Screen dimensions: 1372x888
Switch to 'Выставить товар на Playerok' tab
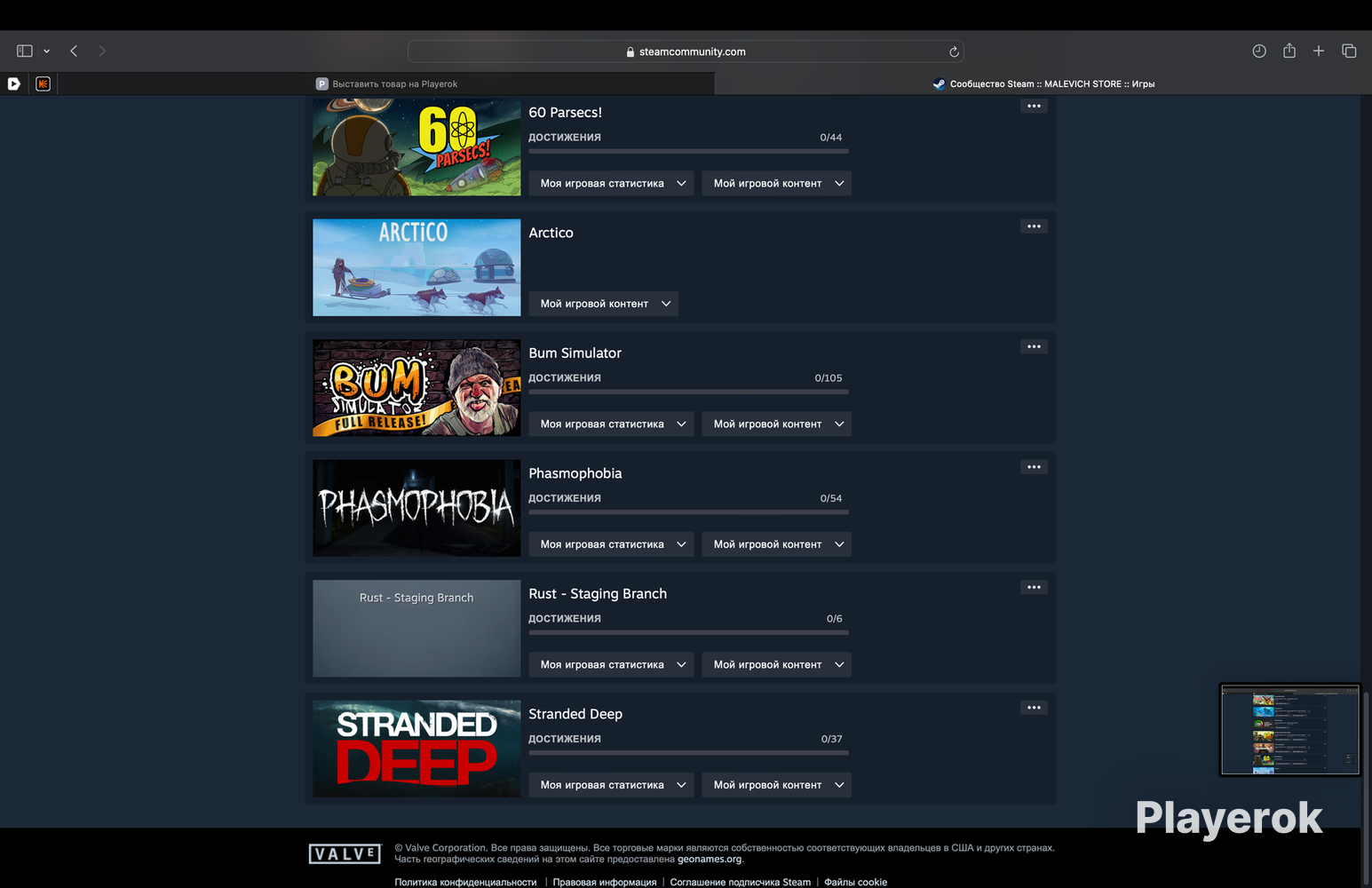click(x=386, y=83)
